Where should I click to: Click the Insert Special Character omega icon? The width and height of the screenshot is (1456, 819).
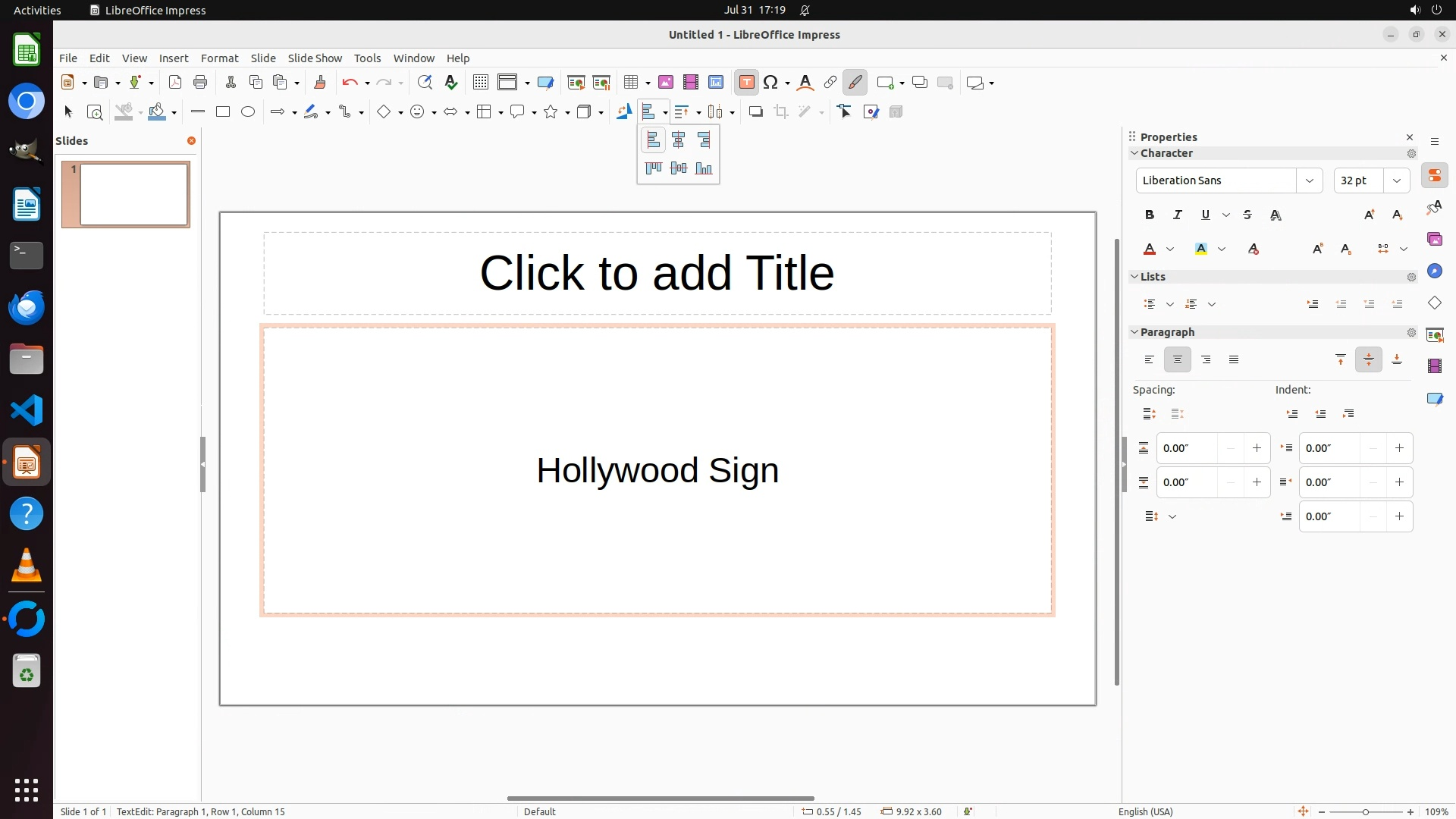(x=770, y=83)
